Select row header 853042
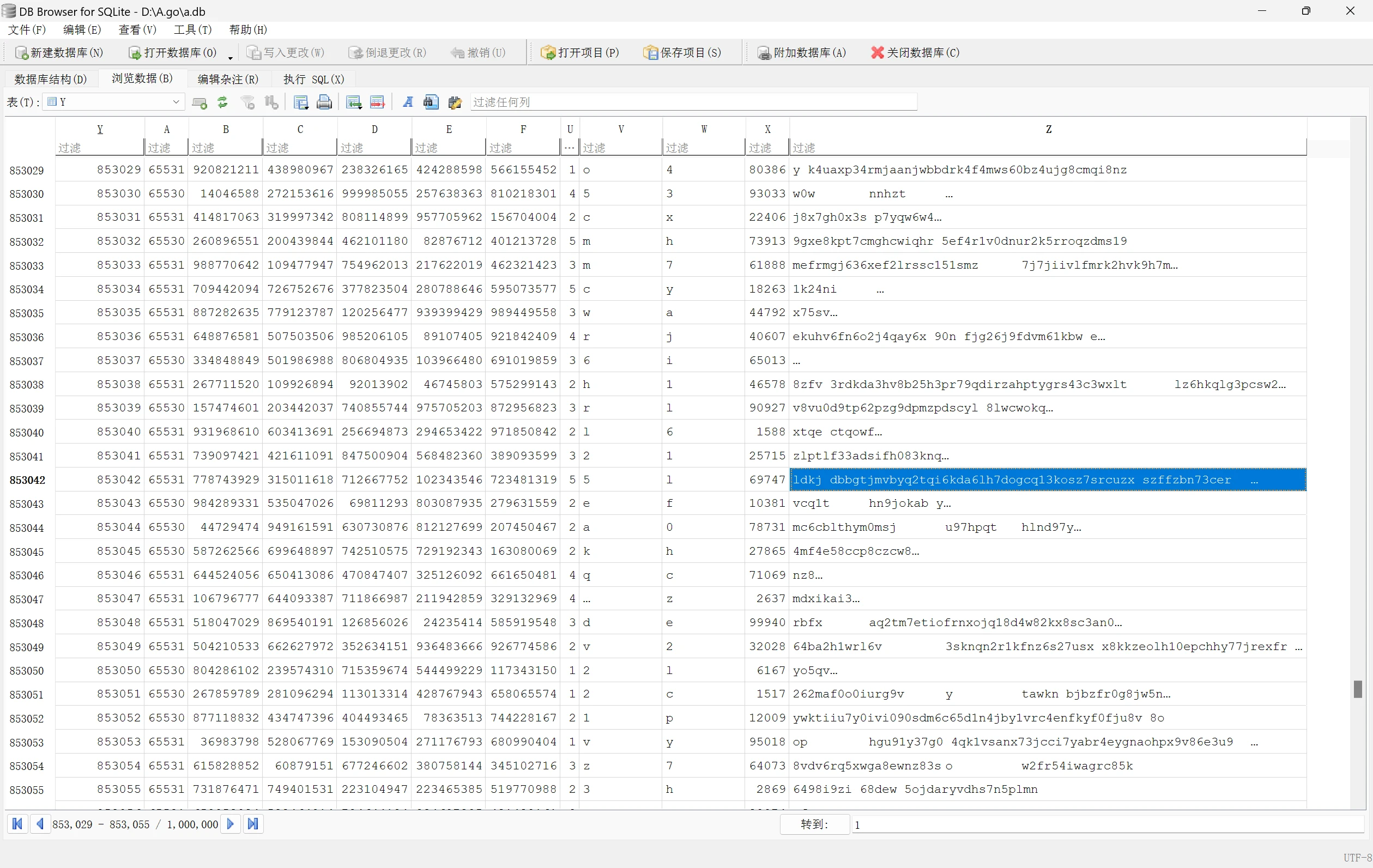The image size is (1373, 868). click(27, 480)
